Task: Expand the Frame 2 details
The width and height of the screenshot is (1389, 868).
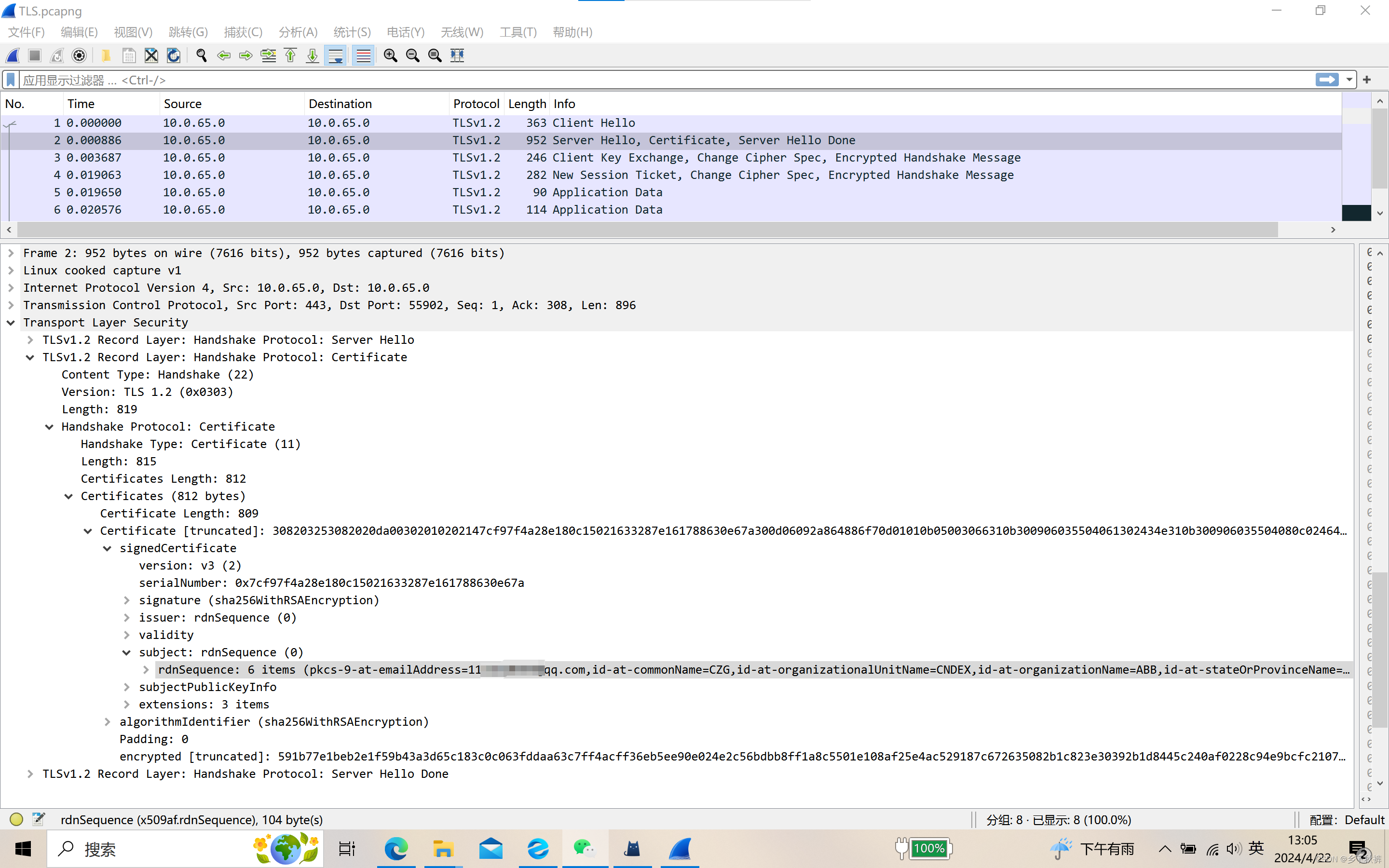Action: [11, 253]
